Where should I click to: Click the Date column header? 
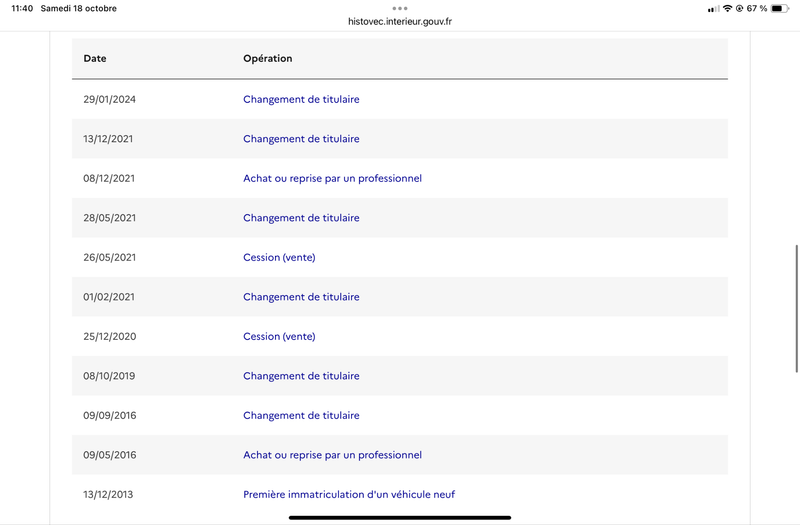(x=95, y=58)
